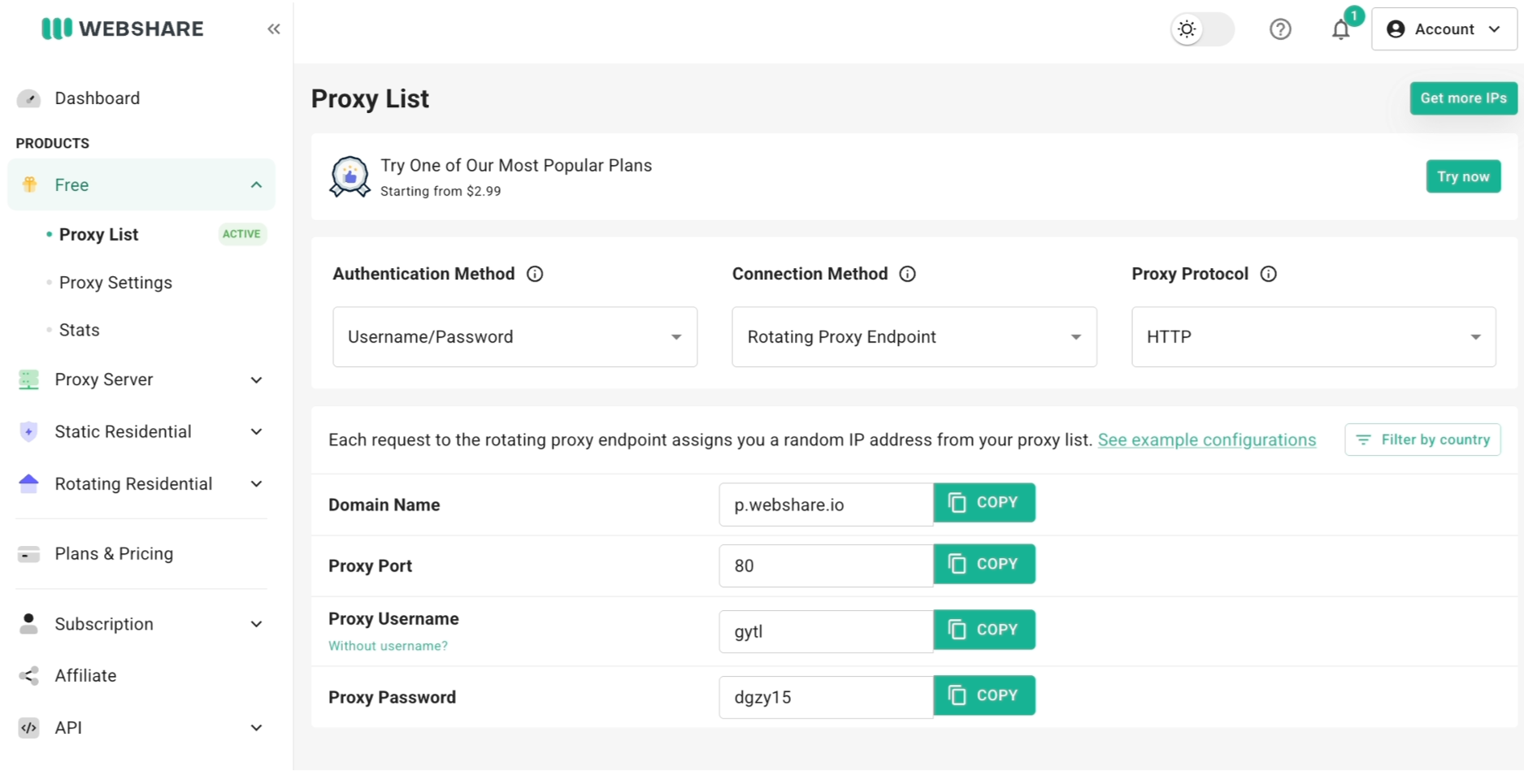Click the Proxy Port field showing 80

tap(827, 565)
